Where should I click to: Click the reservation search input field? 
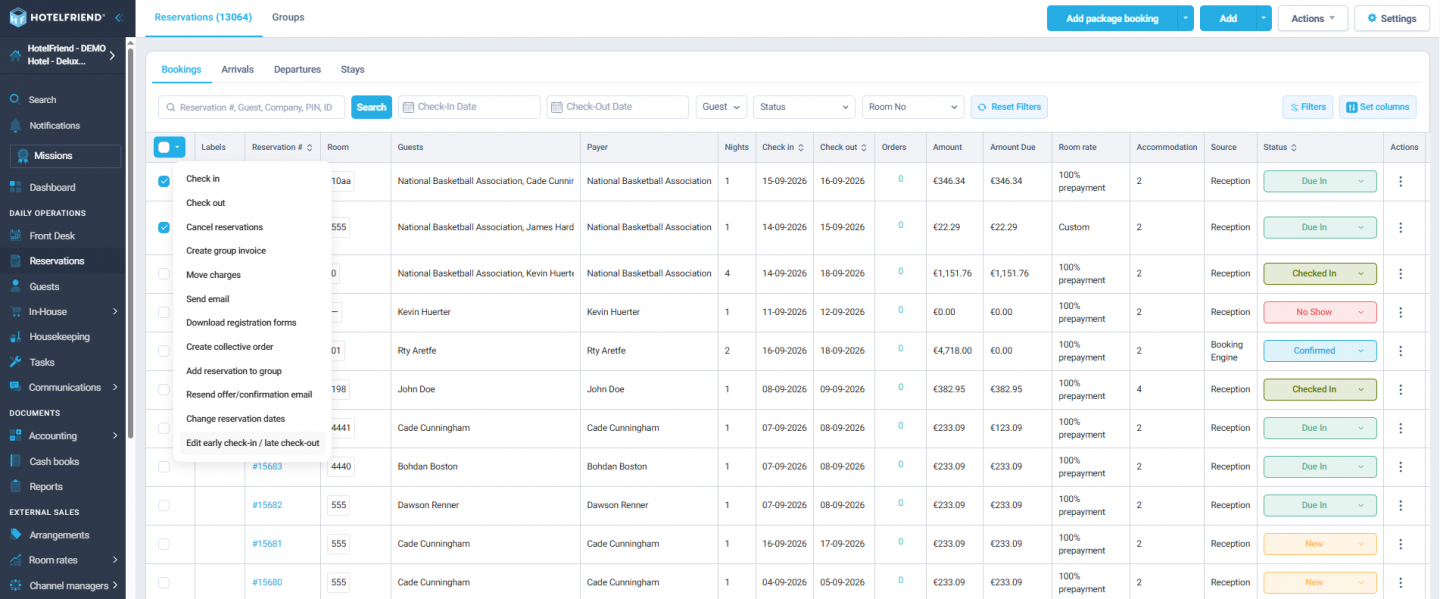pyautogui.click(x=252, y=107)
